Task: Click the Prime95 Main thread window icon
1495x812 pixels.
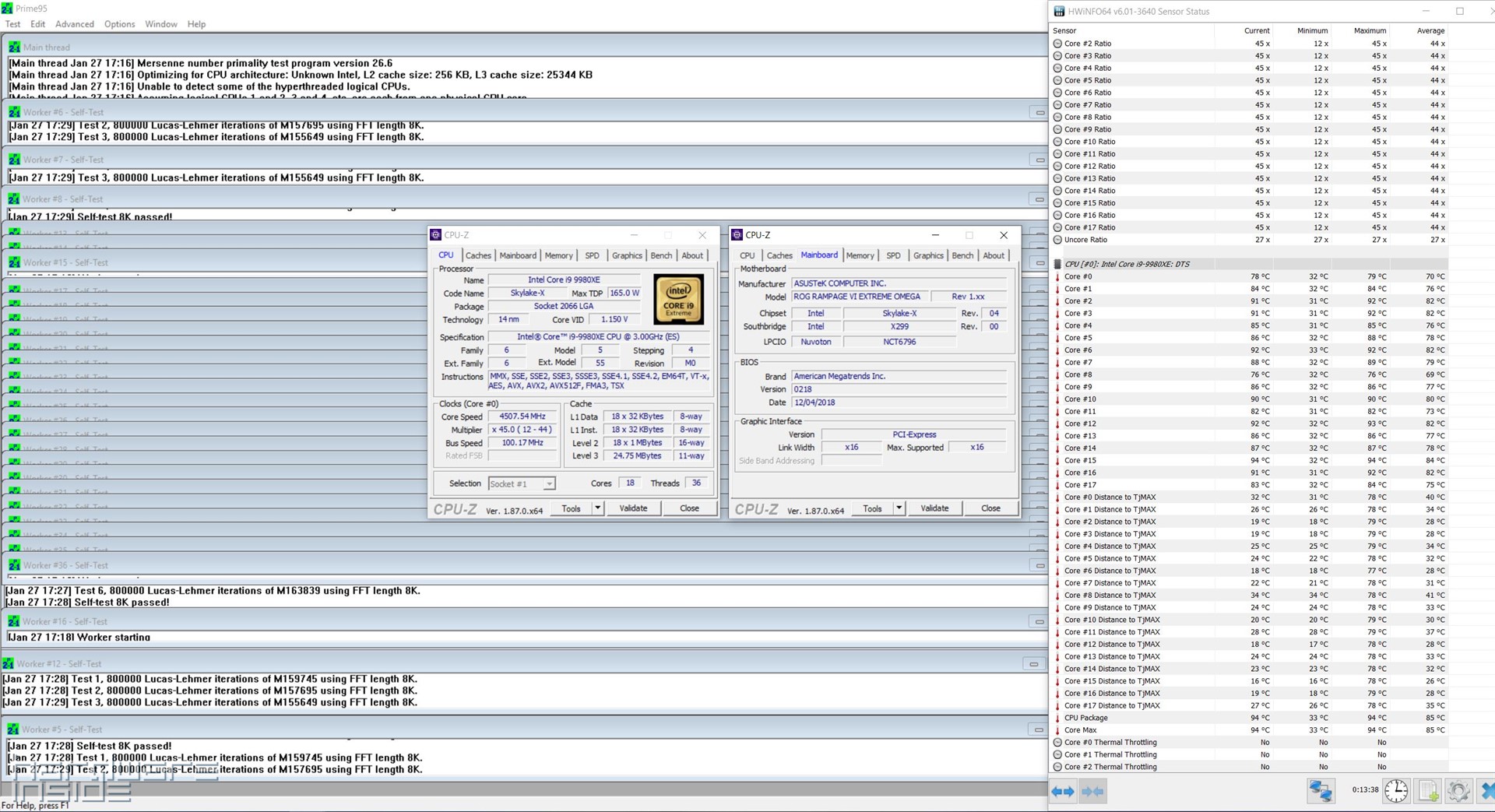Action: click(x=14, y=47)
